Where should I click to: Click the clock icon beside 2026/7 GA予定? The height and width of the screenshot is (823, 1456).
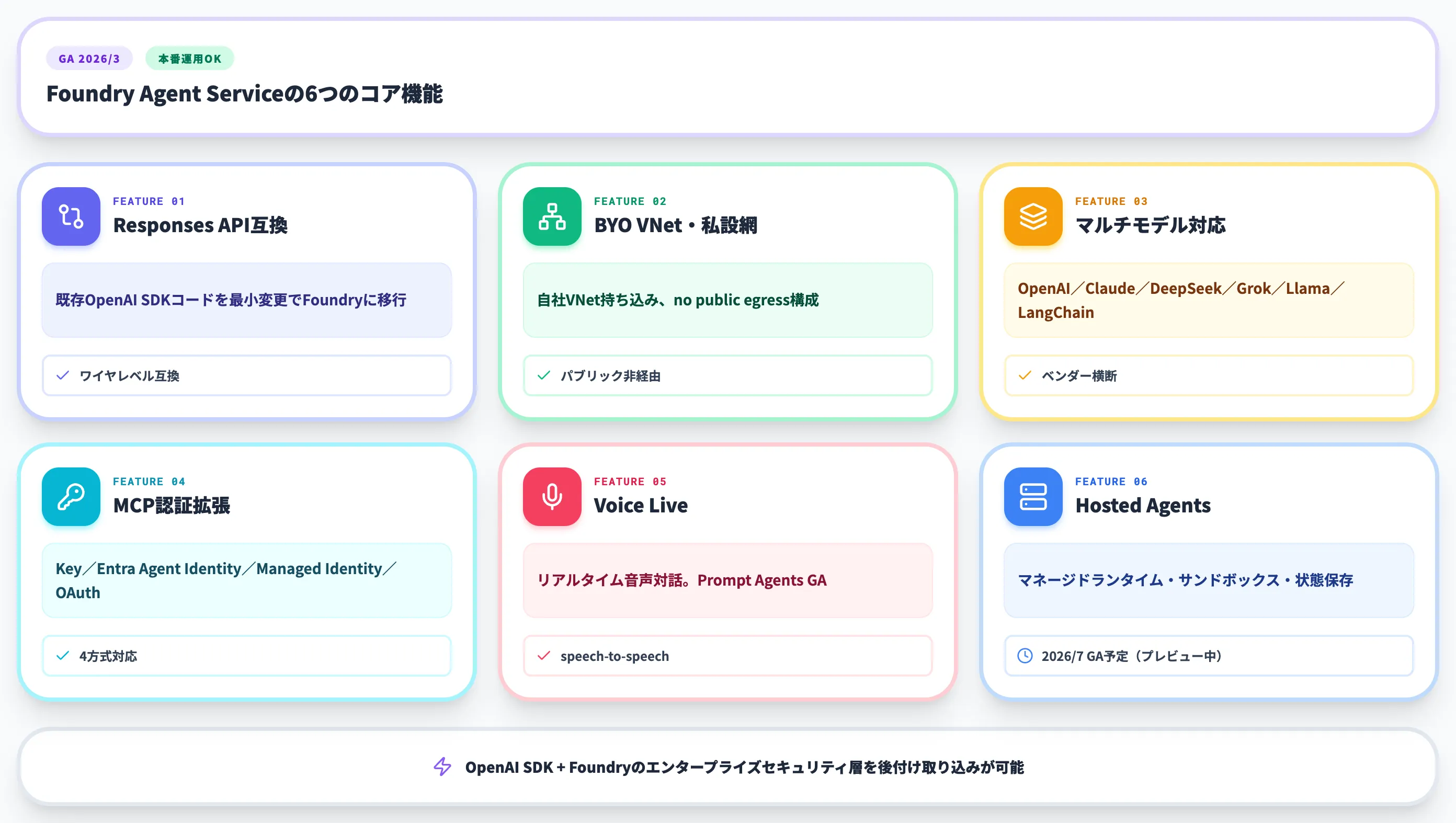1025,656
